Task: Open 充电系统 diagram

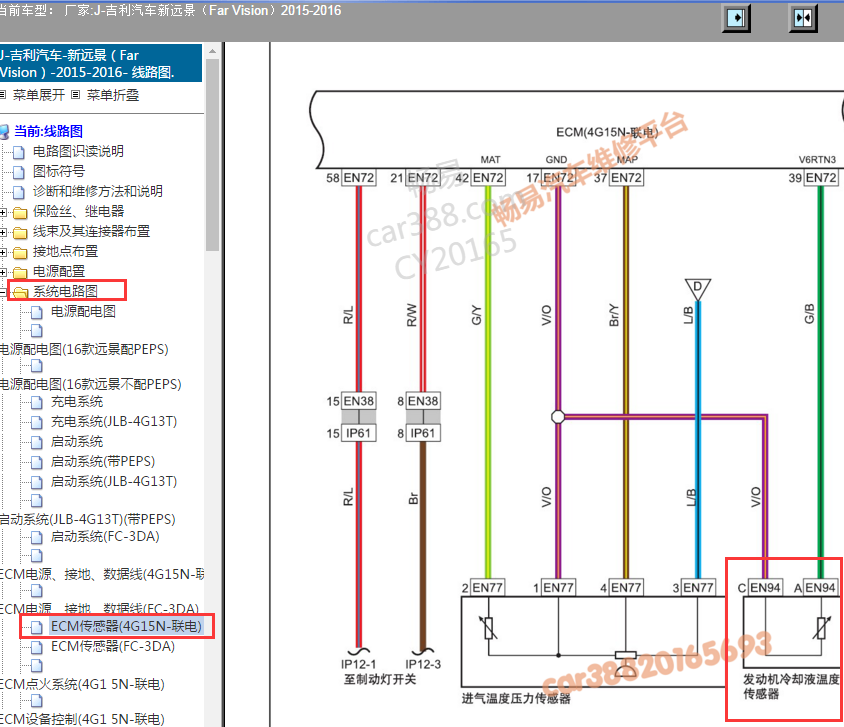Action: (76, 401)
